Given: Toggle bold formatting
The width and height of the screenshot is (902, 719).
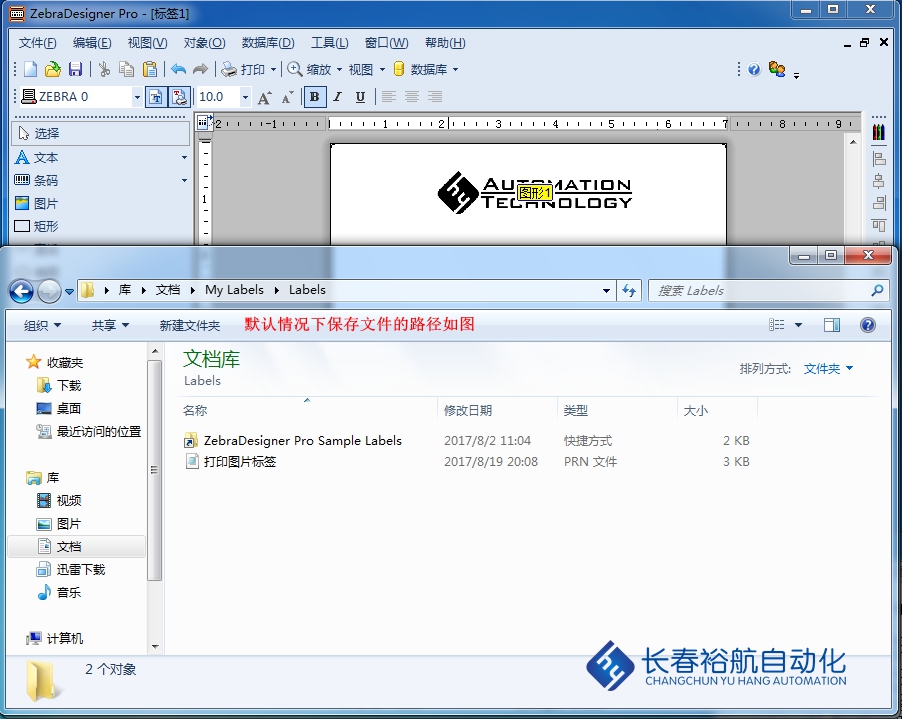Looking at the screenshot, I should tap(315, 97).
